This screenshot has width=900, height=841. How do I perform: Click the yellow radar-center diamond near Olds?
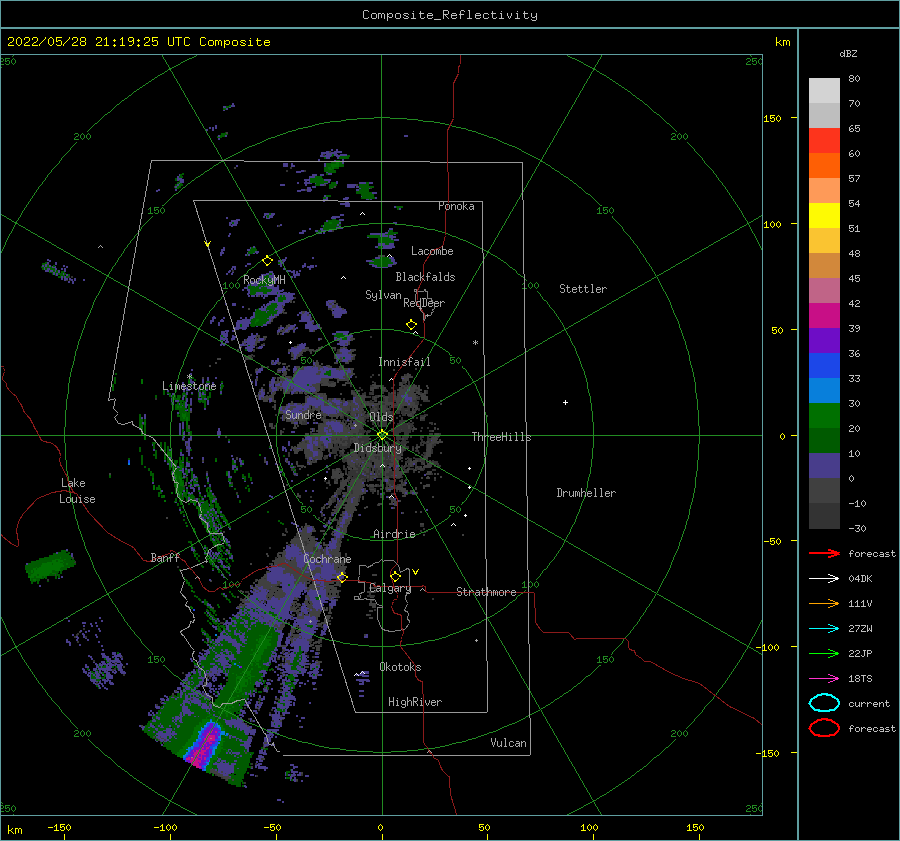(382, 435)
